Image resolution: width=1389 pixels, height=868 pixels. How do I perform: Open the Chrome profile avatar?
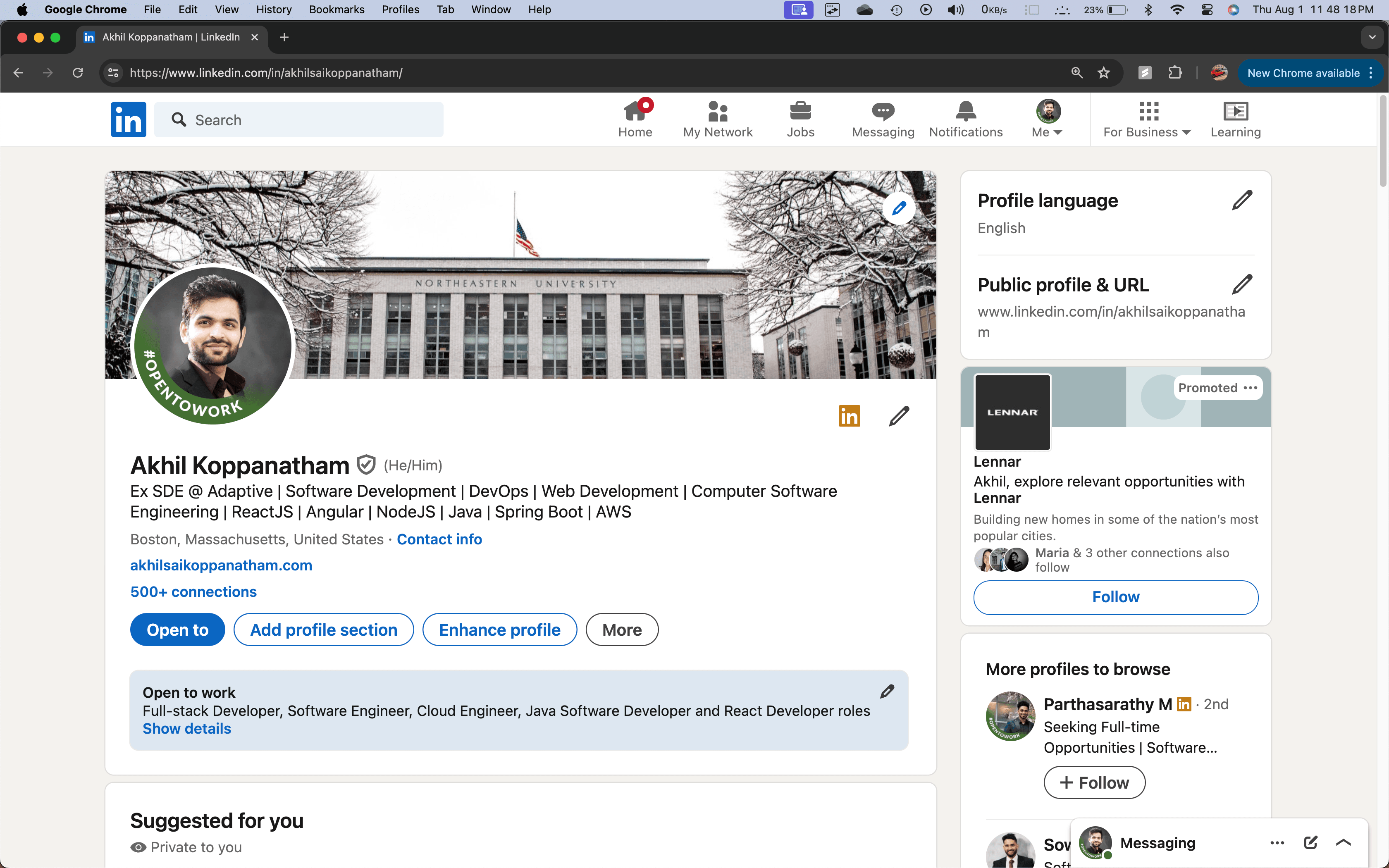pyautogui.click(x=1219, y=73)
